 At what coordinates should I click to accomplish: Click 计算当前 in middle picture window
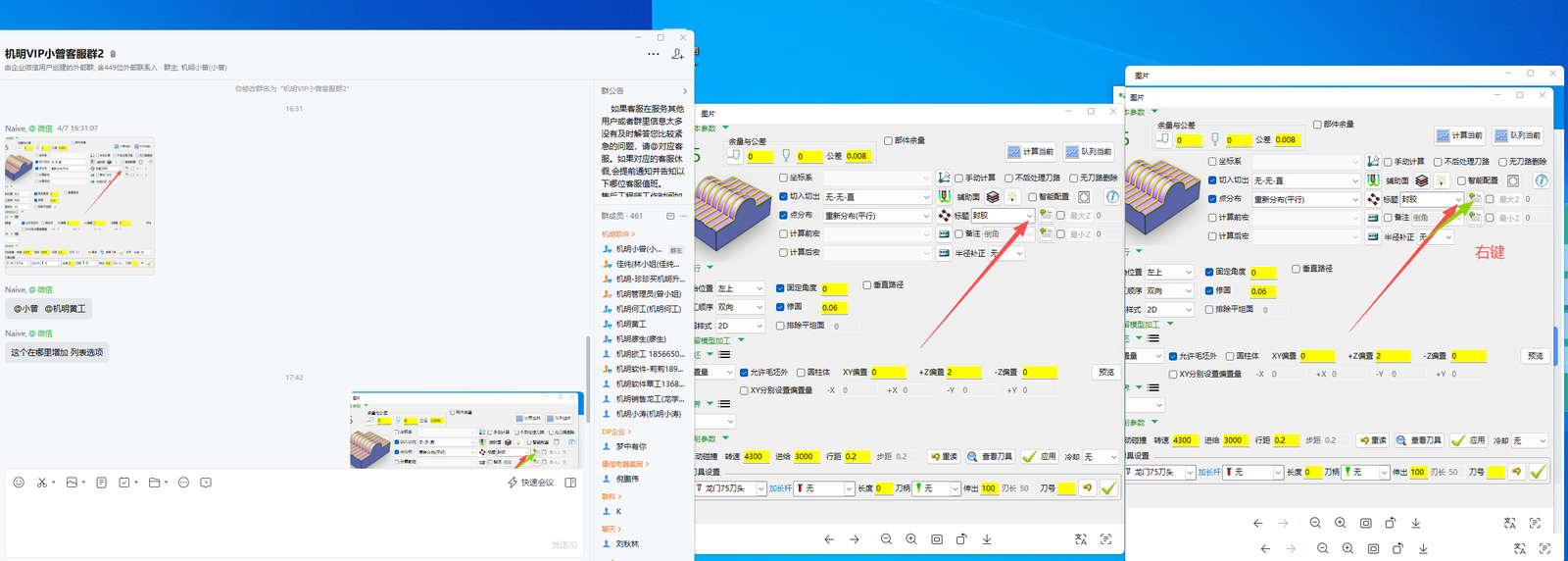1030,152
